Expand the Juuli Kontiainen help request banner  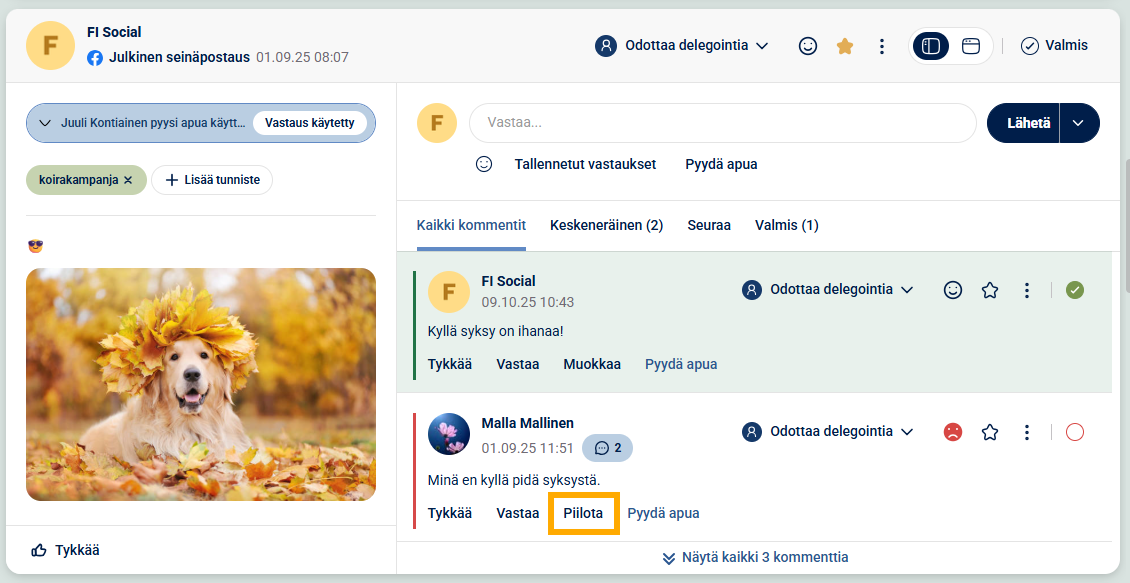[45, 123]
